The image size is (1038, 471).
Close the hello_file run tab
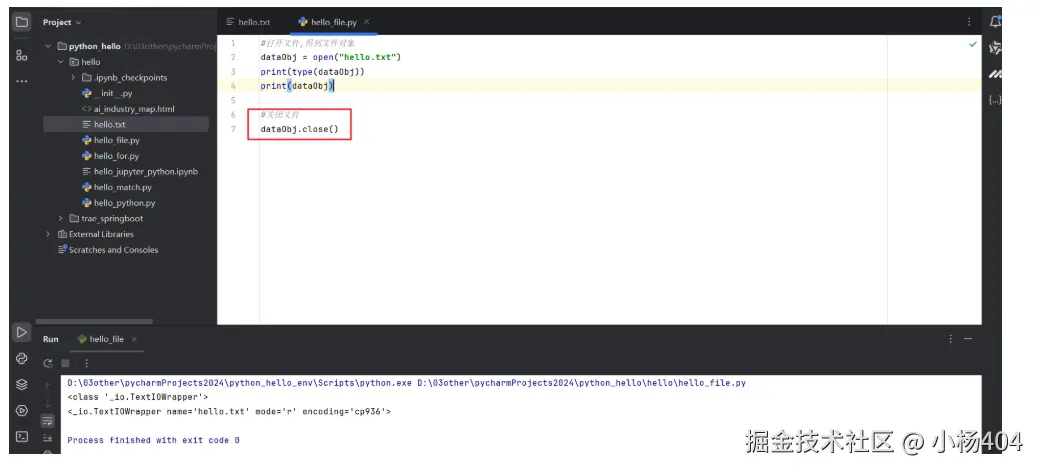[x=134, y=339]
